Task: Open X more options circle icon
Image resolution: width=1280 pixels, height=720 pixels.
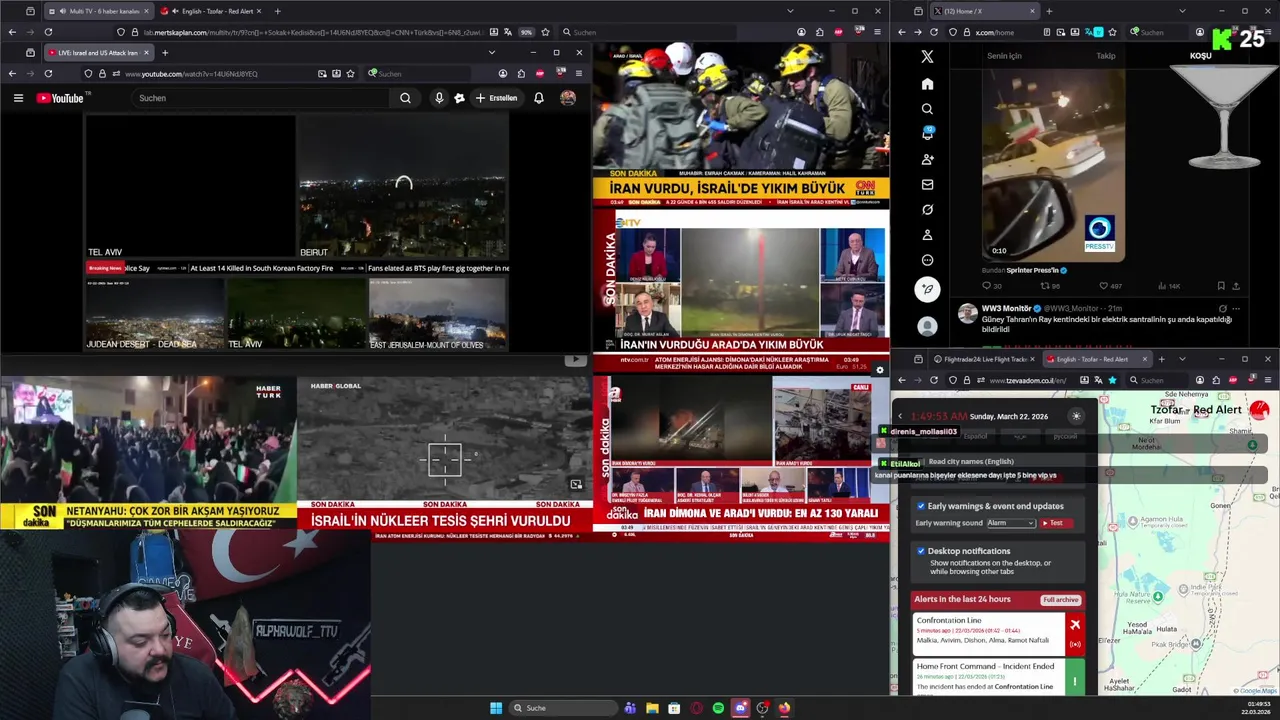Action: coord(927,260)
